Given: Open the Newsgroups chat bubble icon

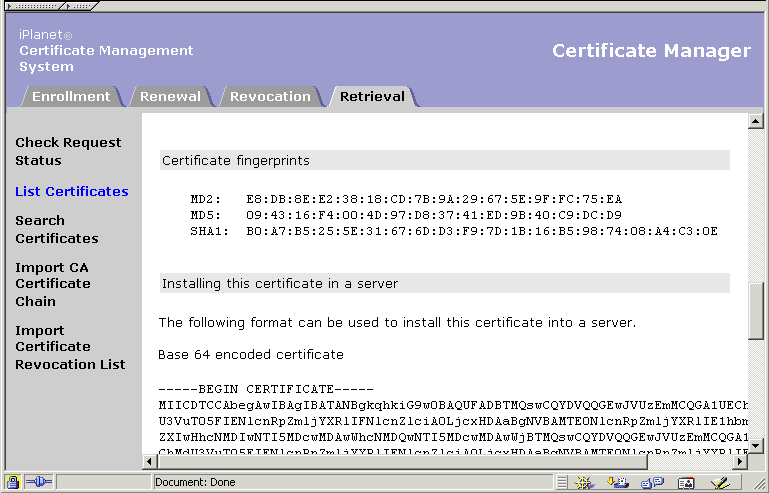Looking at the screenshot, I should [652, 483].
